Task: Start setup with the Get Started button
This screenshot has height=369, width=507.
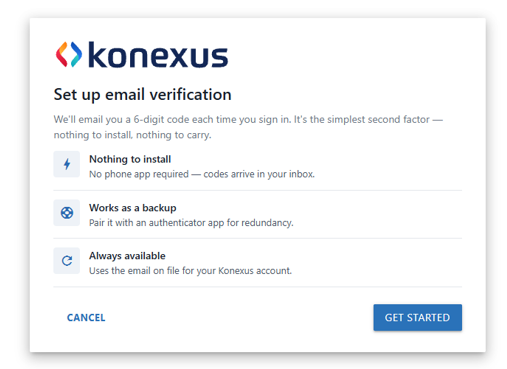Action: (417, 317)
